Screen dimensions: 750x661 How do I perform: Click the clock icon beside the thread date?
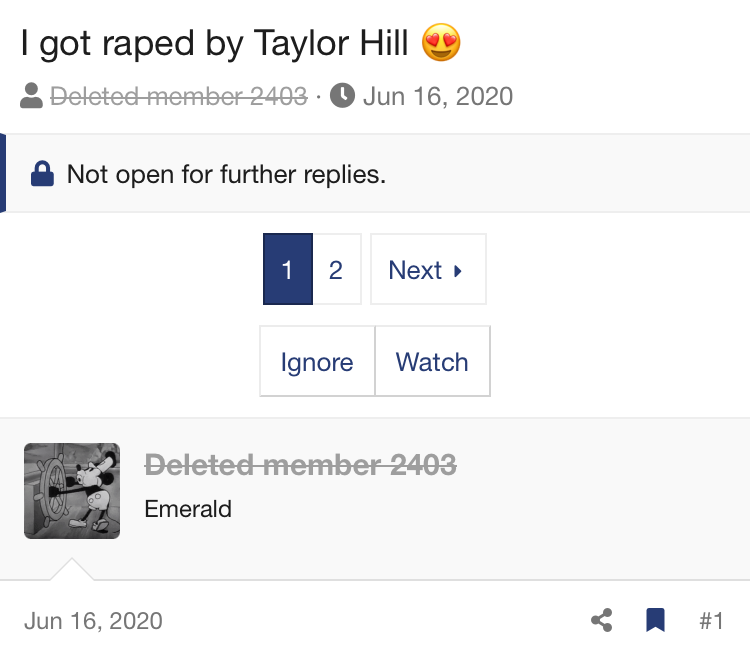[x=342, y=96]
